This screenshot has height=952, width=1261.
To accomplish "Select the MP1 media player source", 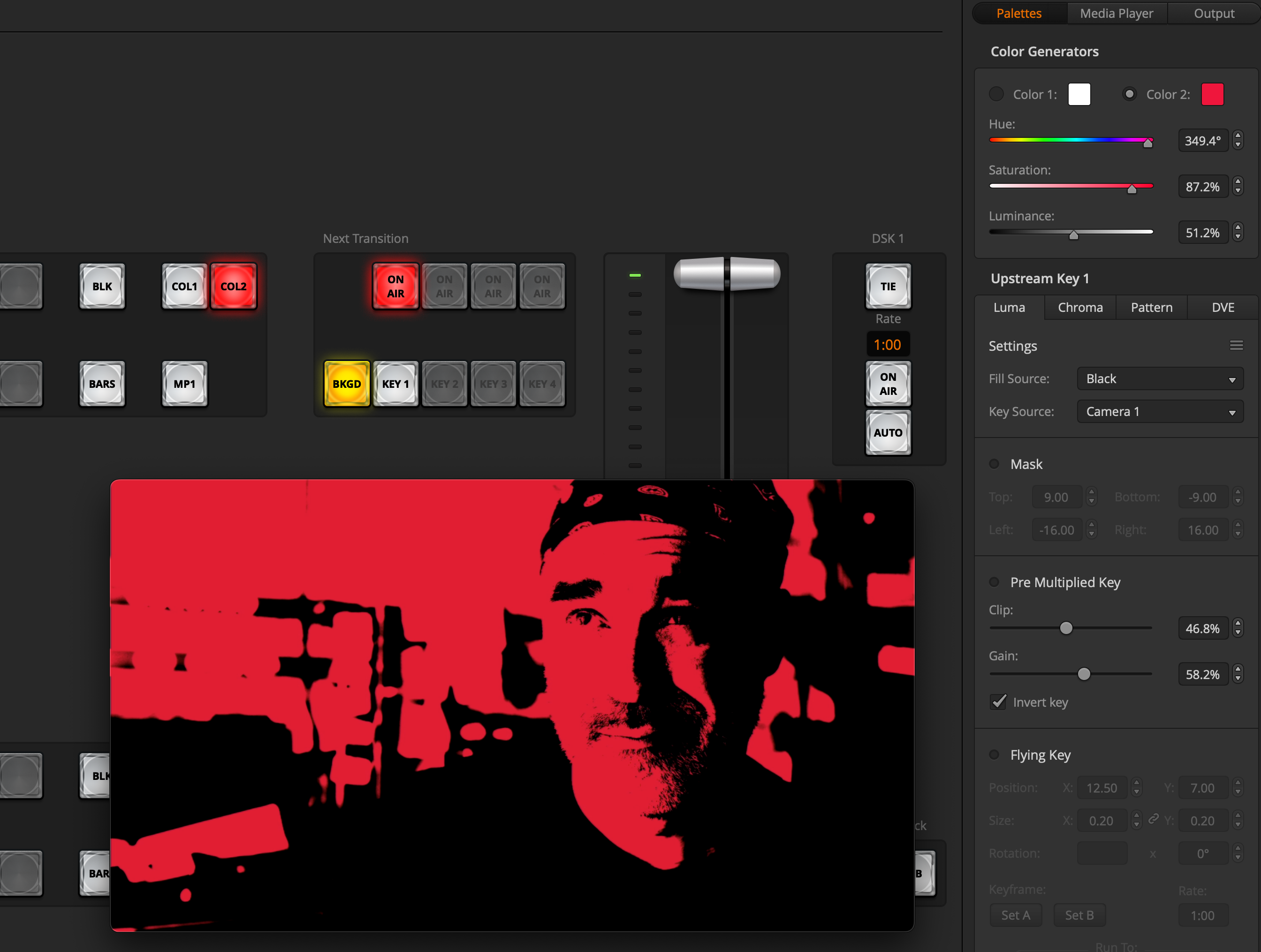I will [184, 384].
